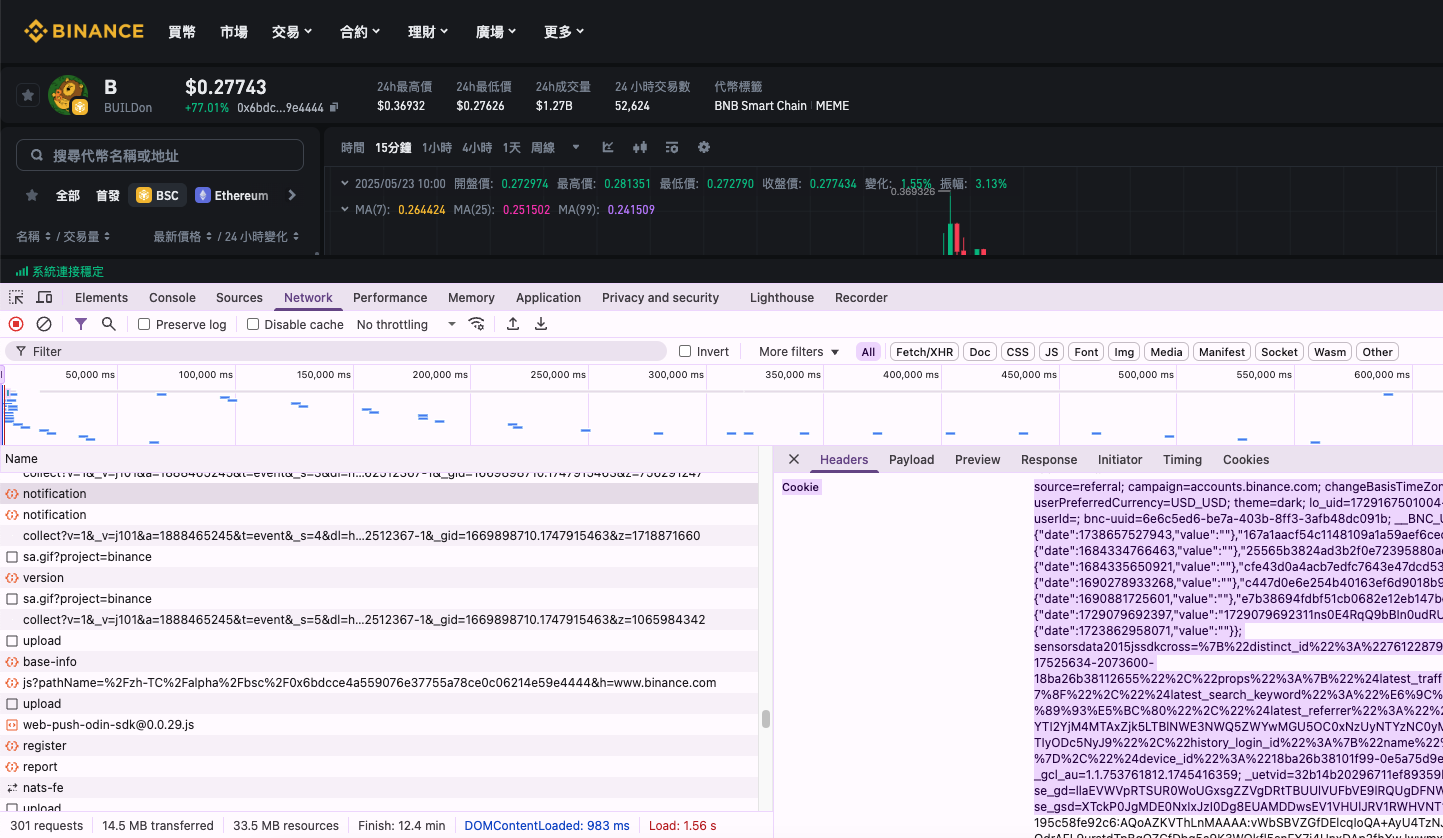Screen dimensions: 1443x838
Task: Select the BSC chain filter
Action: (158, 195)
